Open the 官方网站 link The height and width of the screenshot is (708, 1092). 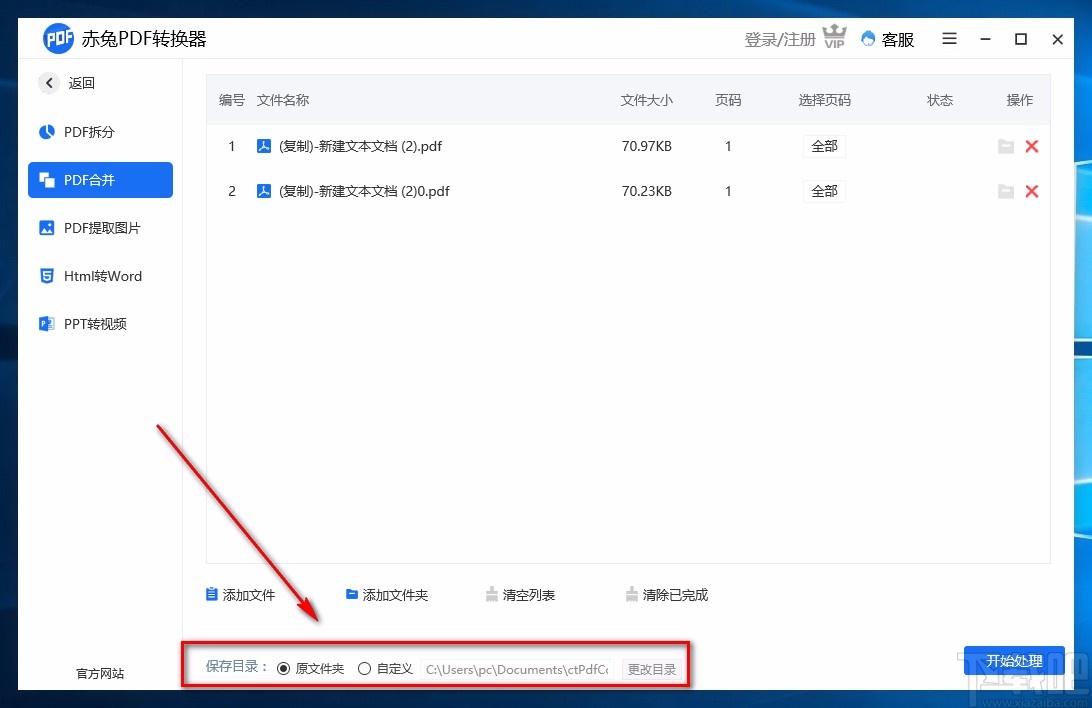click(x=99, y=674)
